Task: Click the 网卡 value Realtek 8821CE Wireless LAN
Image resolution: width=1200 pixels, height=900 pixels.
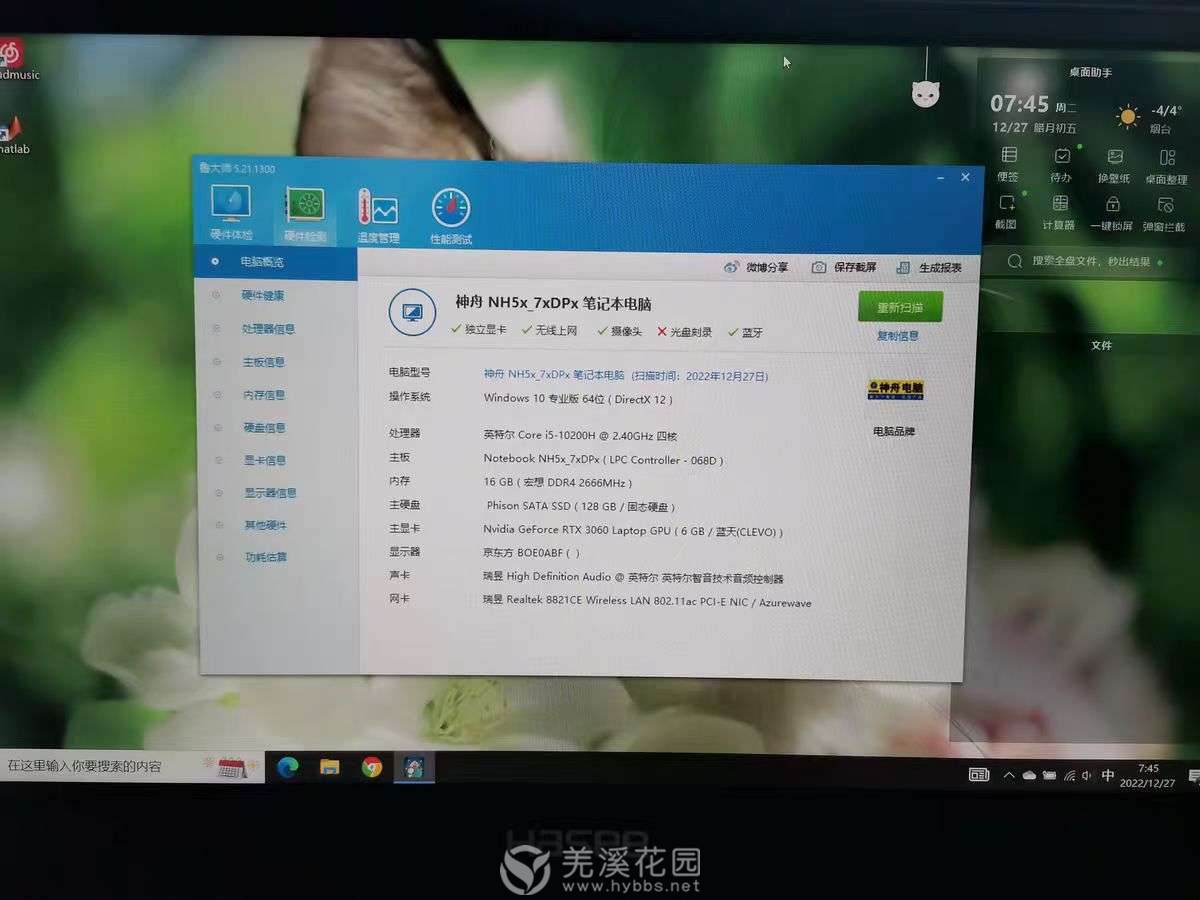Action: click(x=647, y=602)
